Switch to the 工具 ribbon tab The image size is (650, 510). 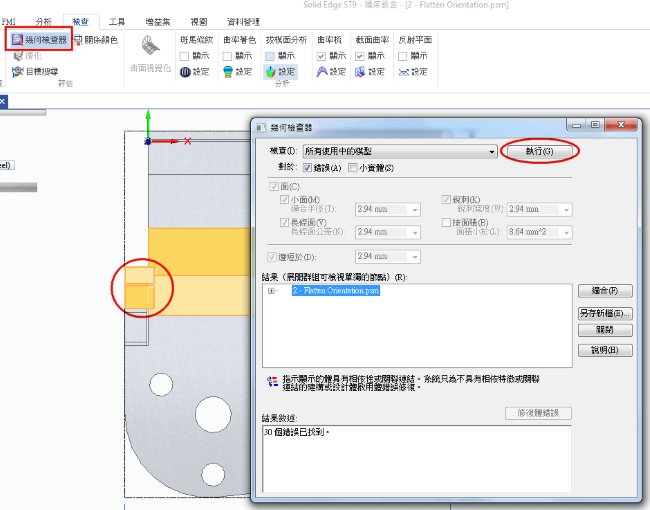coord(117,20)
